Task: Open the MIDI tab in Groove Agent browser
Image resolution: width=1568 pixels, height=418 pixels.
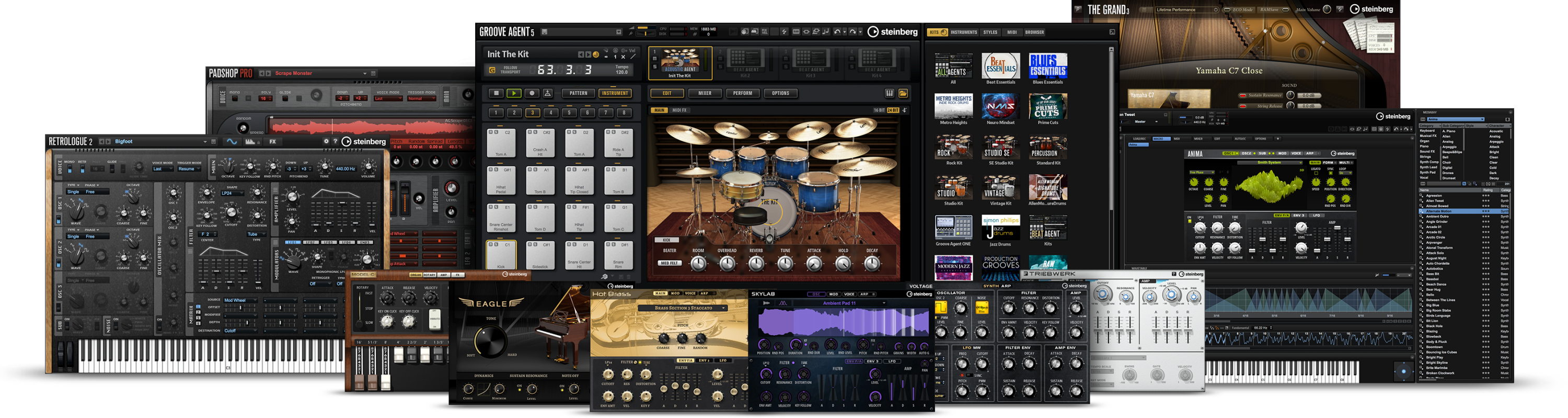Action: pos(1012,32)
